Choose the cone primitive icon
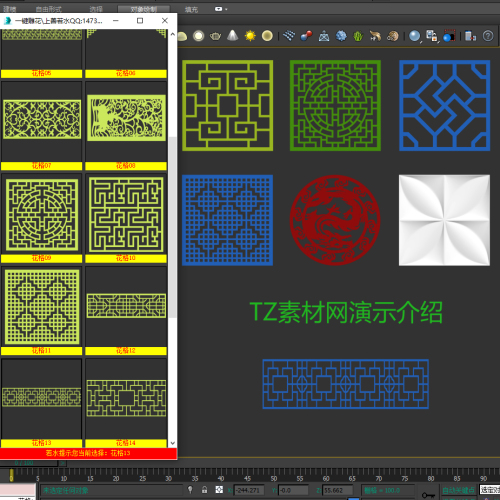This screenshot has height=500, width=500. [x=233, y=36]
